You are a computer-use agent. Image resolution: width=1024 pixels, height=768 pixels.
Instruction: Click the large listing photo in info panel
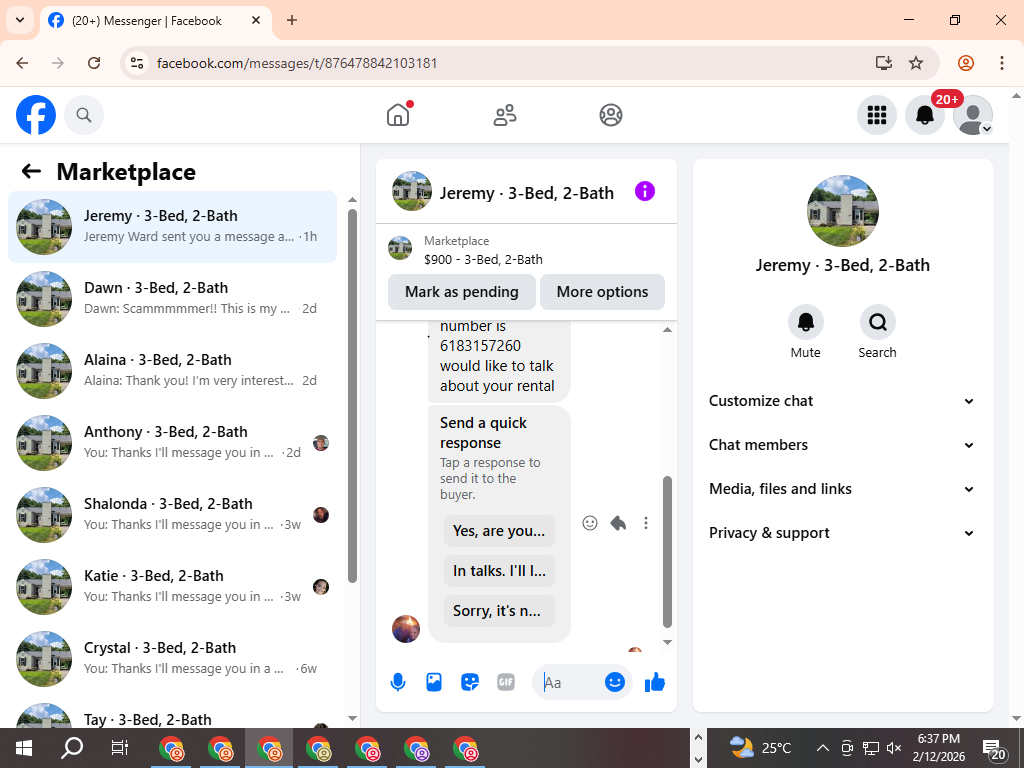tap(842, 211)
